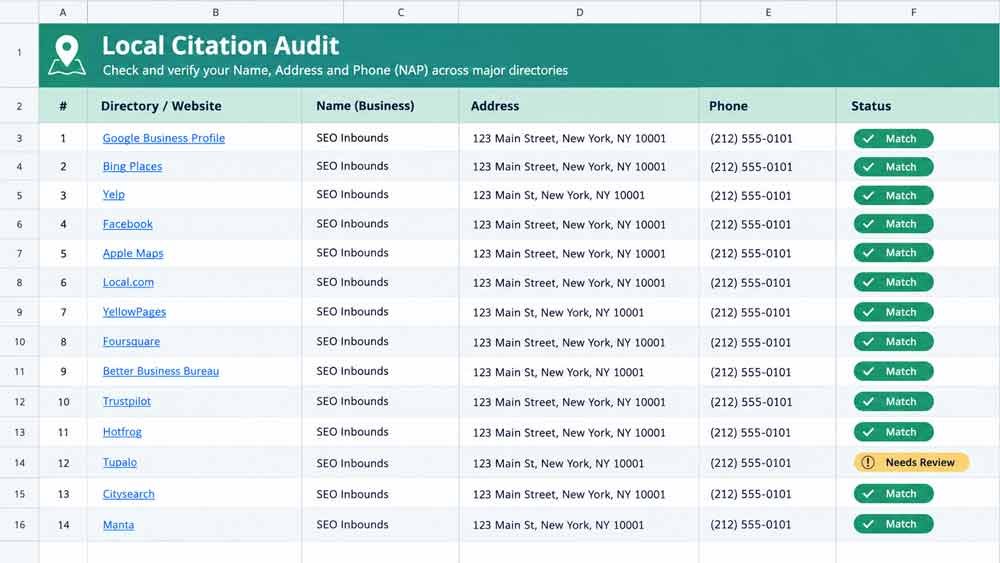
Task: Select column C header
Action: (401, 12)
